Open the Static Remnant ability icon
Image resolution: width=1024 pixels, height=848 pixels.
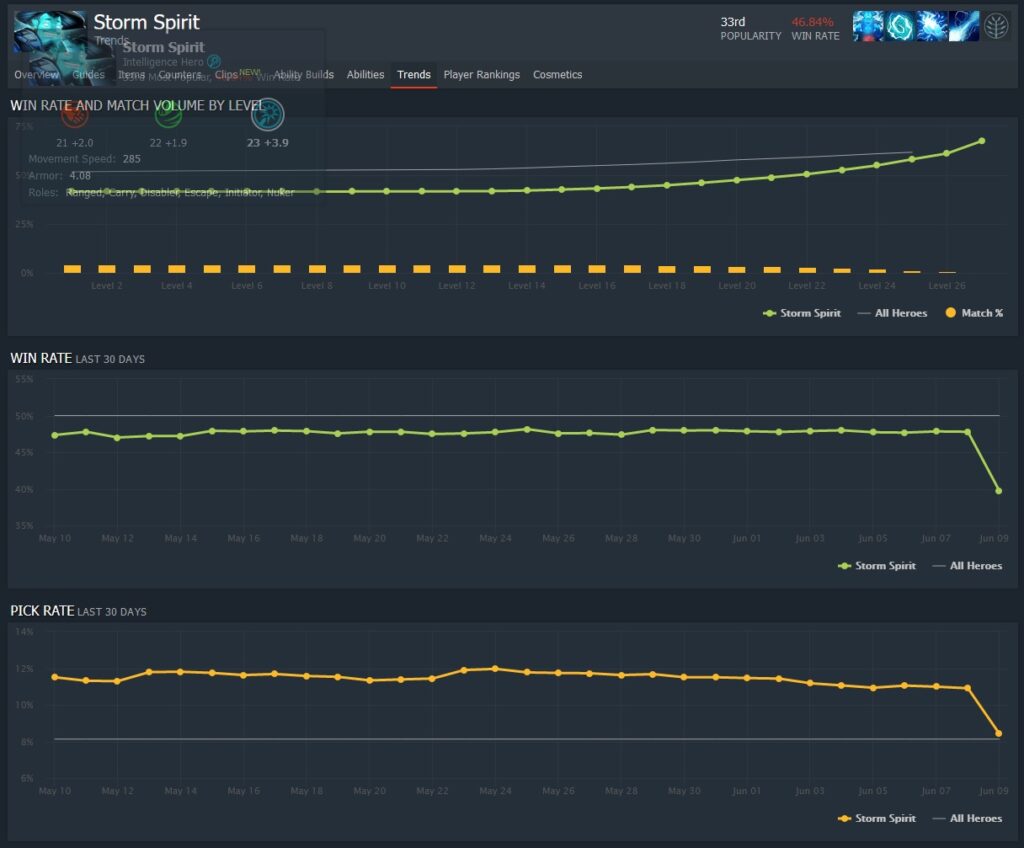coord(868,26)
